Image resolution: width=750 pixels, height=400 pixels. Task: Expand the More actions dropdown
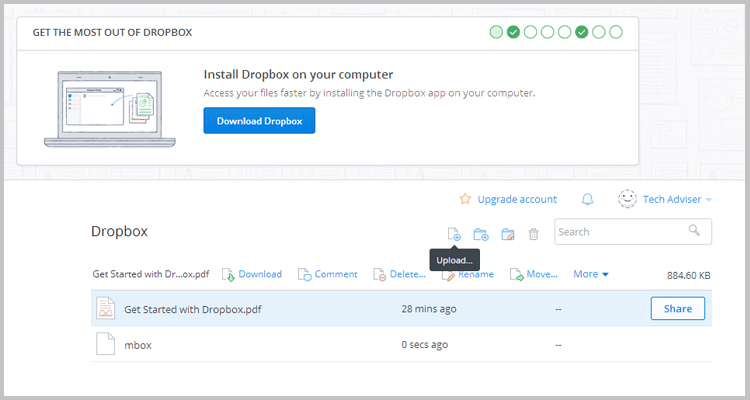(591, 274)
